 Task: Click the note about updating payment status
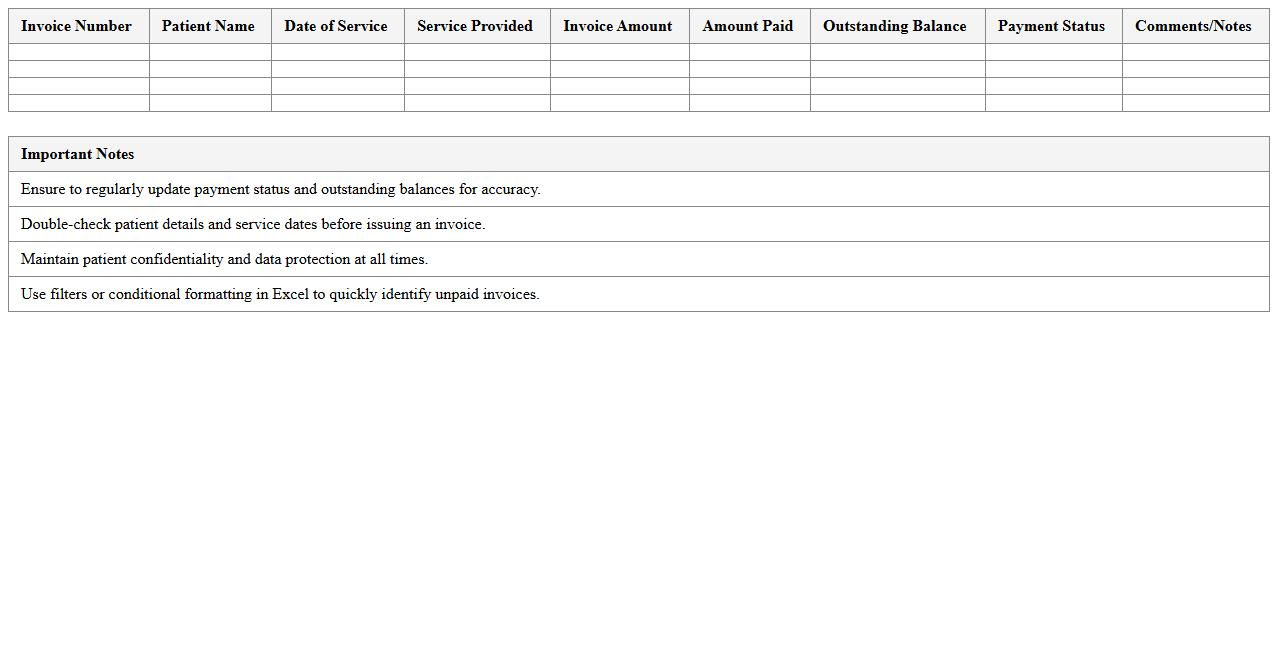coord(638,189)
